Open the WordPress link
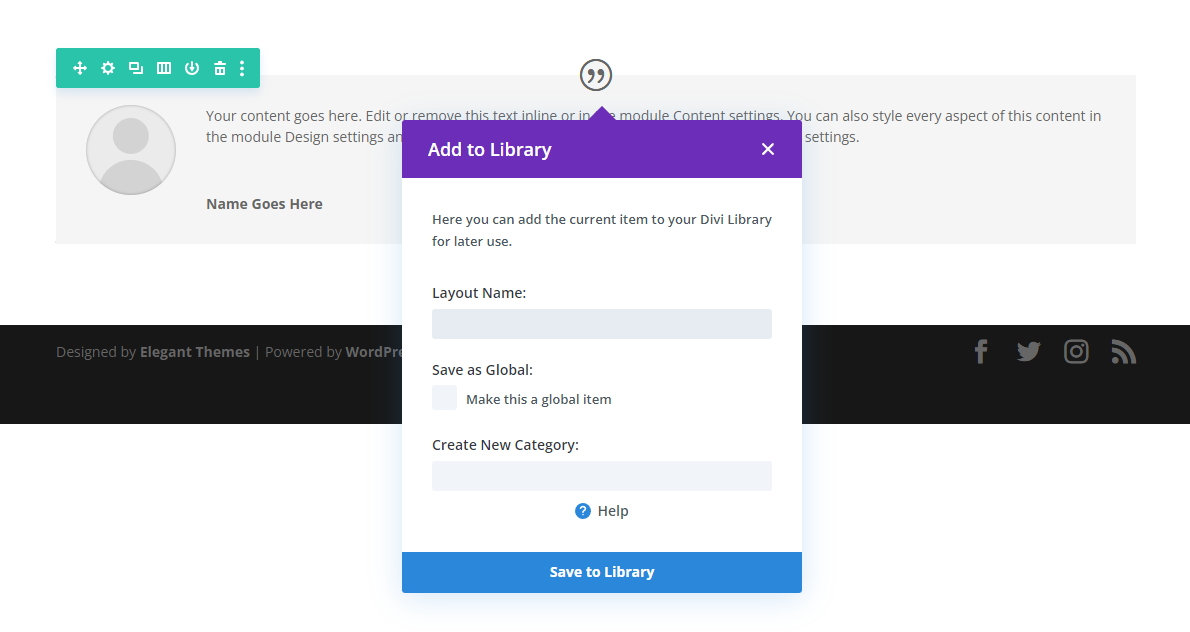The height and width of the screenshot is (632, 1190). click(377, 351)
